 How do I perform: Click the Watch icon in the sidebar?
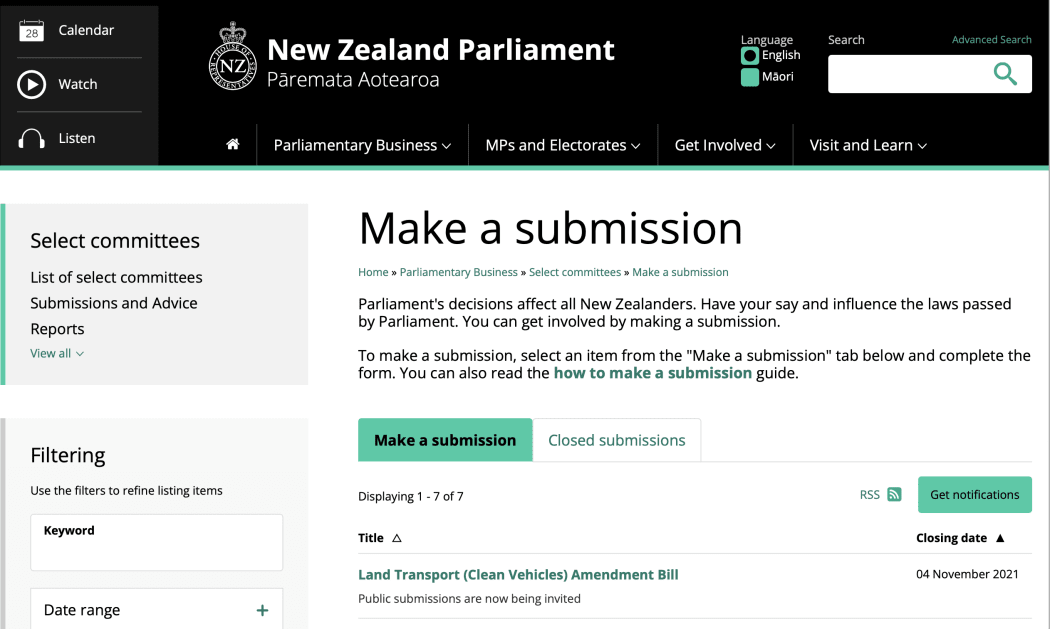(31, 84)
